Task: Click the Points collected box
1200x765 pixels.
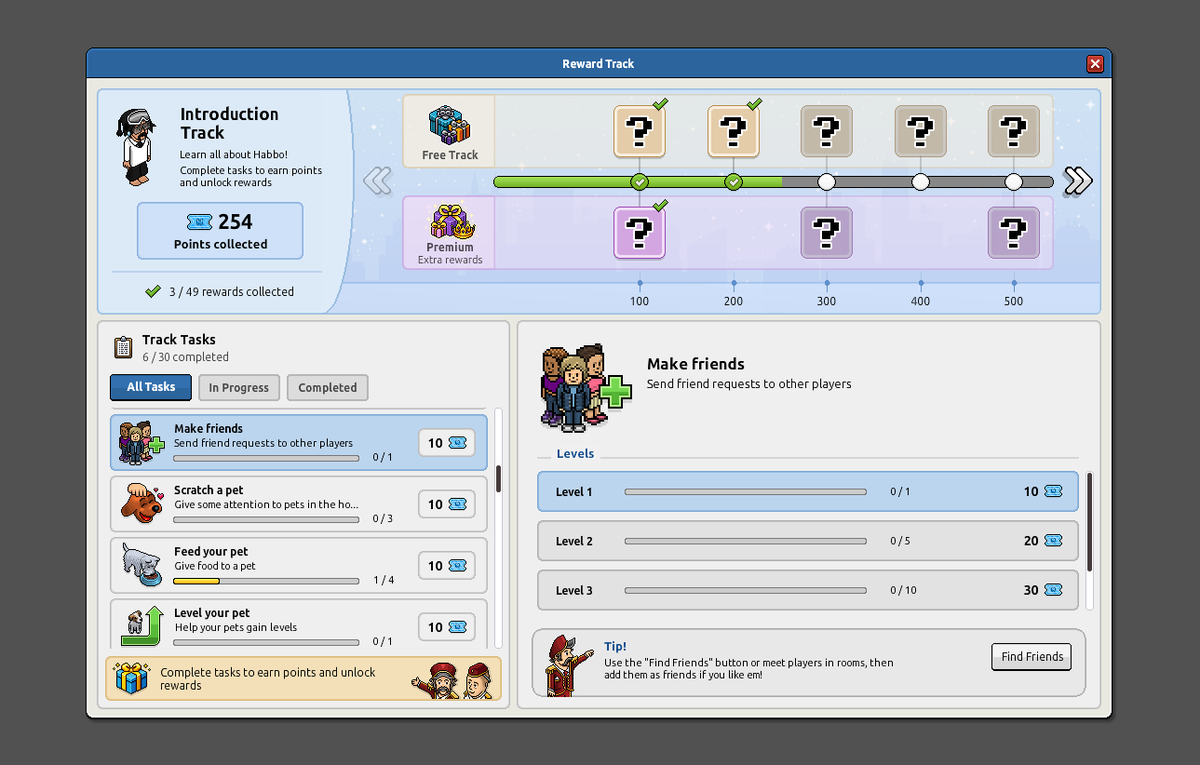Action: coord(220,231)
